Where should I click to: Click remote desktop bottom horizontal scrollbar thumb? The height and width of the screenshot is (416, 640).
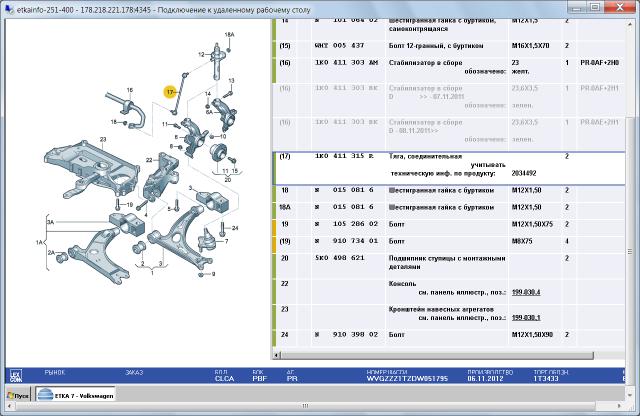[305, 406]
